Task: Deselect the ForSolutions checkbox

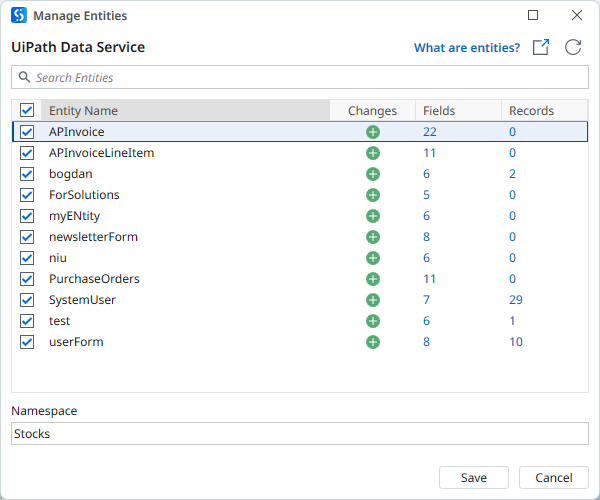Action: tap(27, 195)
